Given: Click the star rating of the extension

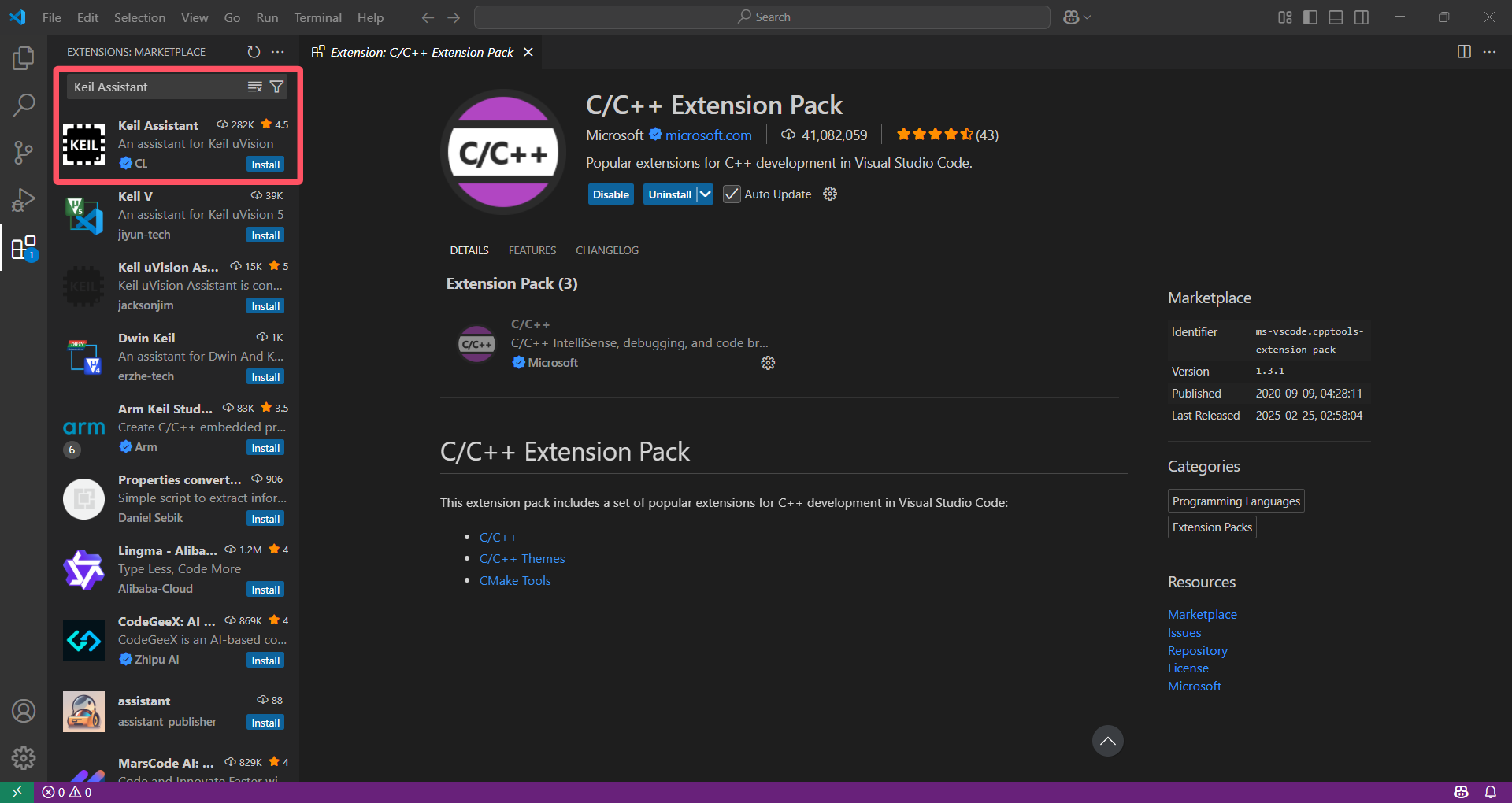Looking at the screenshot, I should pyautogui.click(x=947, y=135).
